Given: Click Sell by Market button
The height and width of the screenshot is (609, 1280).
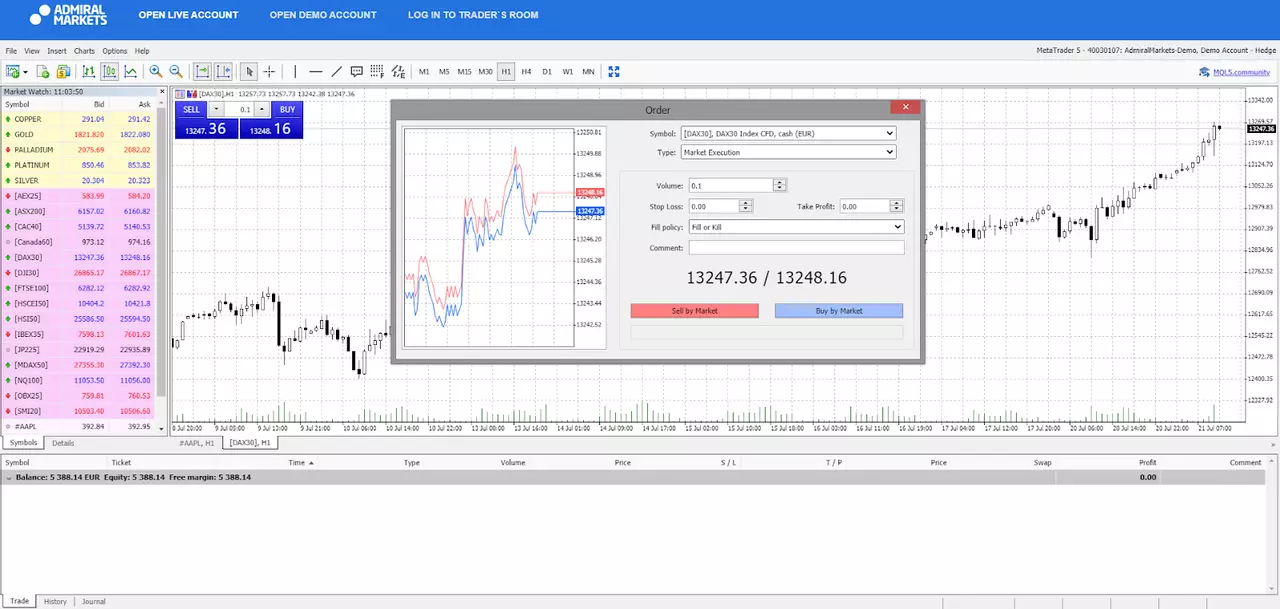Looking at the screenshot, I should coord(695,311).
